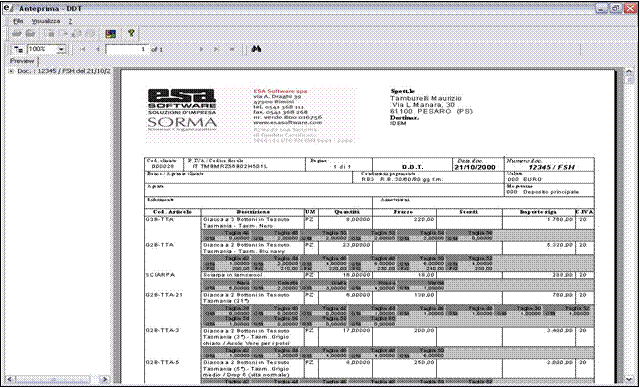Click document number '12345 / FSH'
The height and width of the screenshot is (388, 640).
[x=551, y=167]
